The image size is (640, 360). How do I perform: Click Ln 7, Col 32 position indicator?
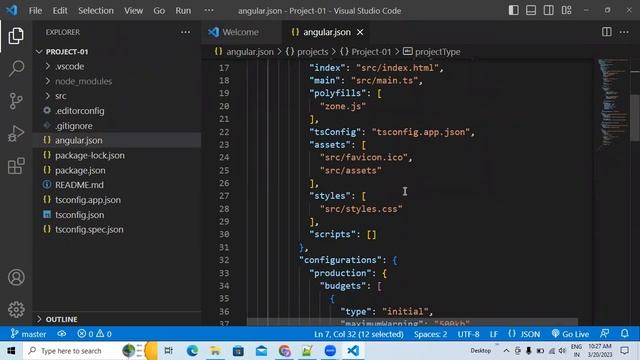(x=359, y=334)
